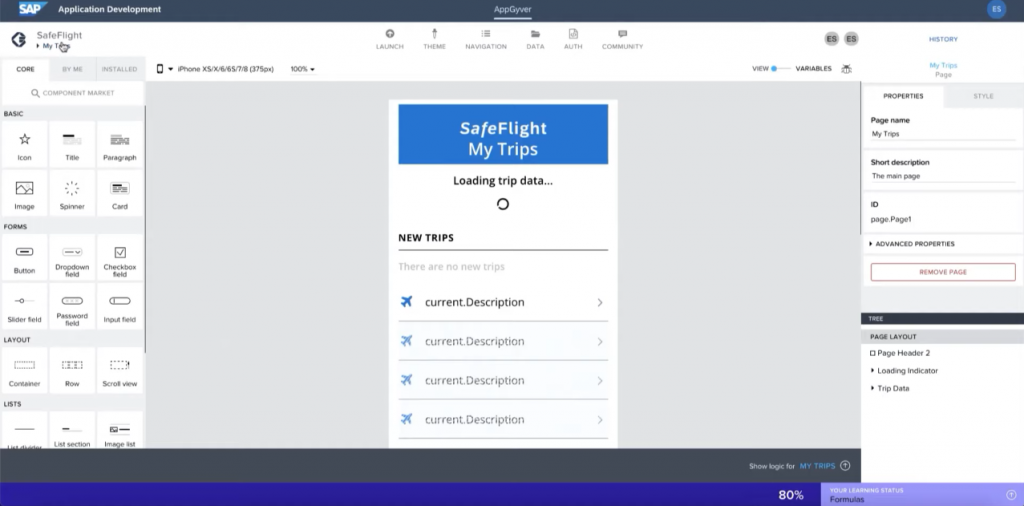The width and height of the screenshot is (1024, 506).
Task: Open the 100% zoom dropdown
Action: (x=302, y=69)
